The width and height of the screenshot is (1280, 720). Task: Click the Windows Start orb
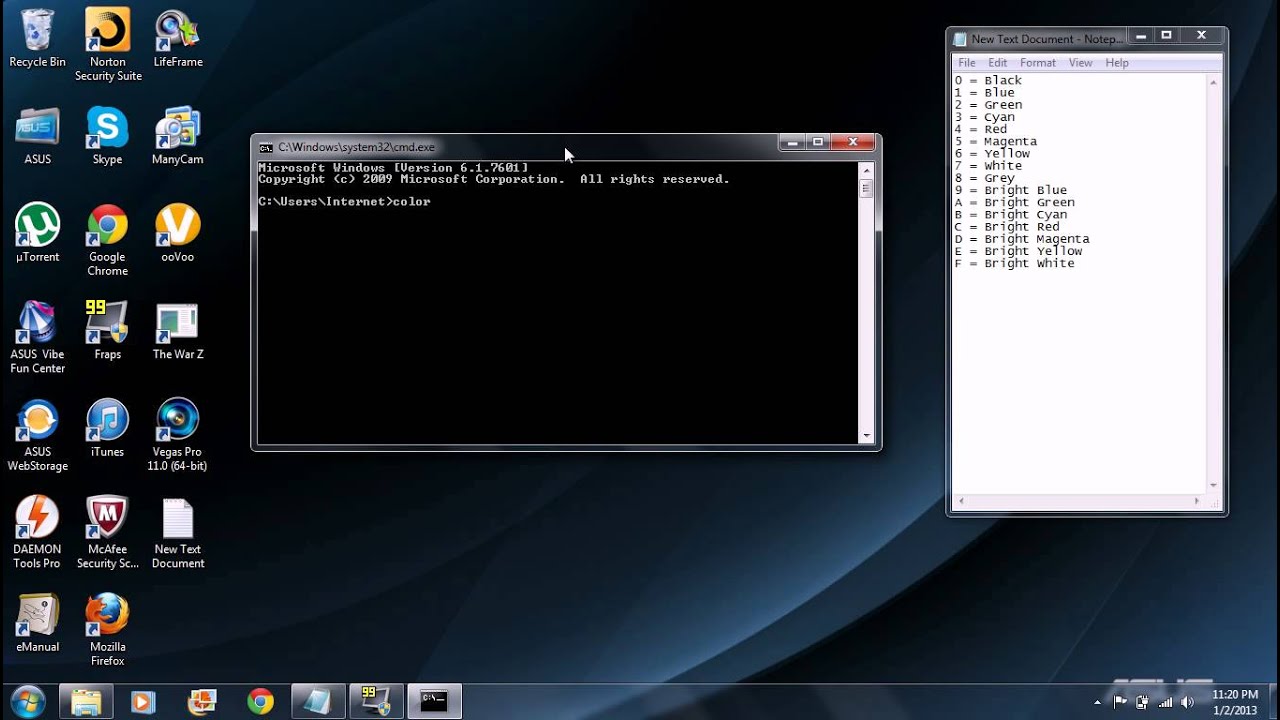point(27,701)
